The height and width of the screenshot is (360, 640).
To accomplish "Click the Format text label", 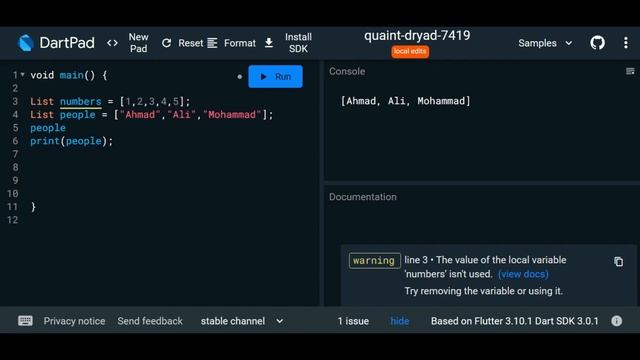I will (x=240, y=43).
